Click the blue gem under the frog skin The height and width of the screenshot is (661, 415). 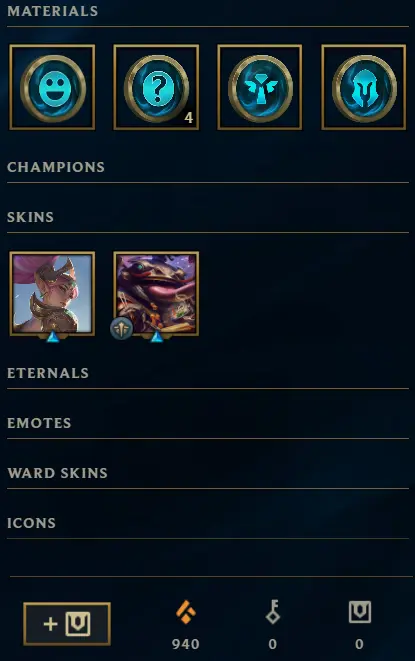[x=156, y=336]
